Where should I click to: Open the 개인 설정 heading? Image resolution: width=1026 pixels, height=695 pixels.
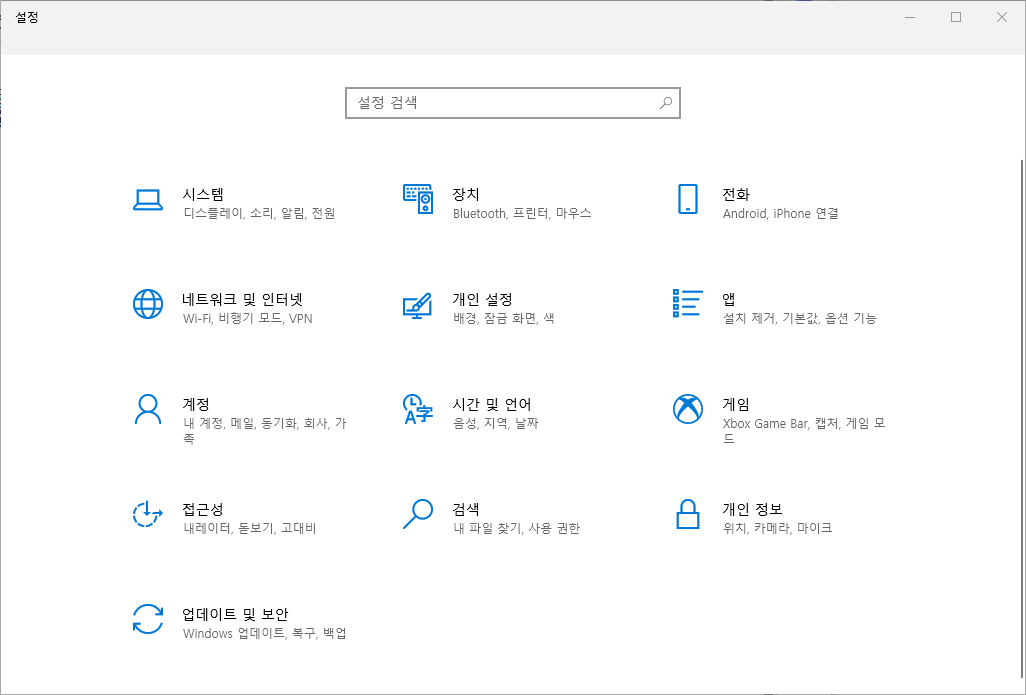pyautogui.click(x=482, y=299)
